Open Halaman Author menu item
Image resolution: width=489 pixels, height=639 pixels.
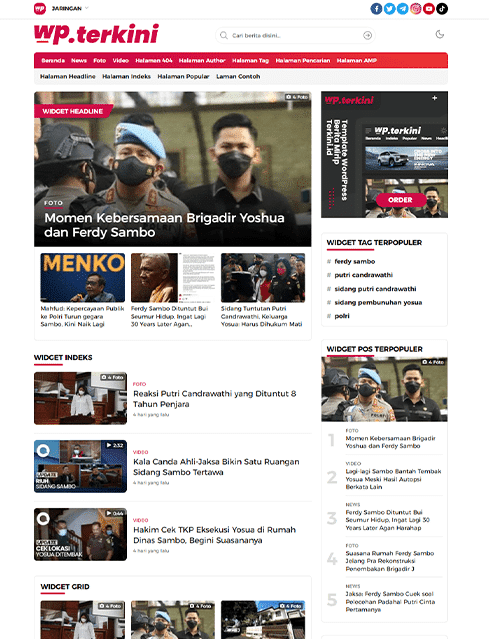point(202,60)
